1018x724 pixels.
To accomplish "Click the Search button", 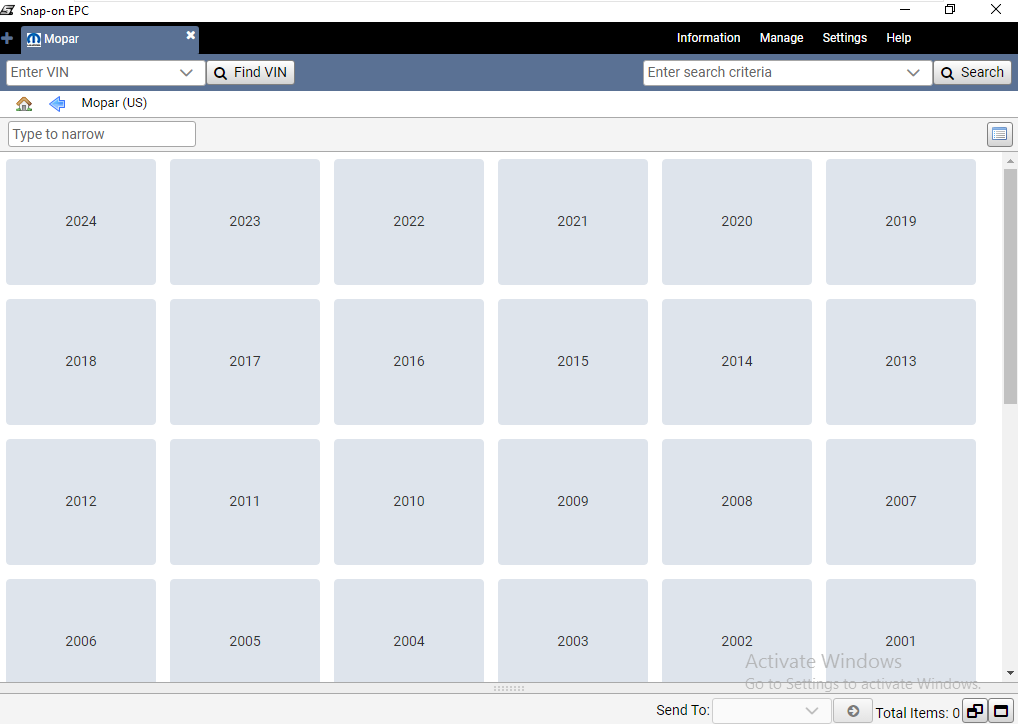I will (972, 73).
